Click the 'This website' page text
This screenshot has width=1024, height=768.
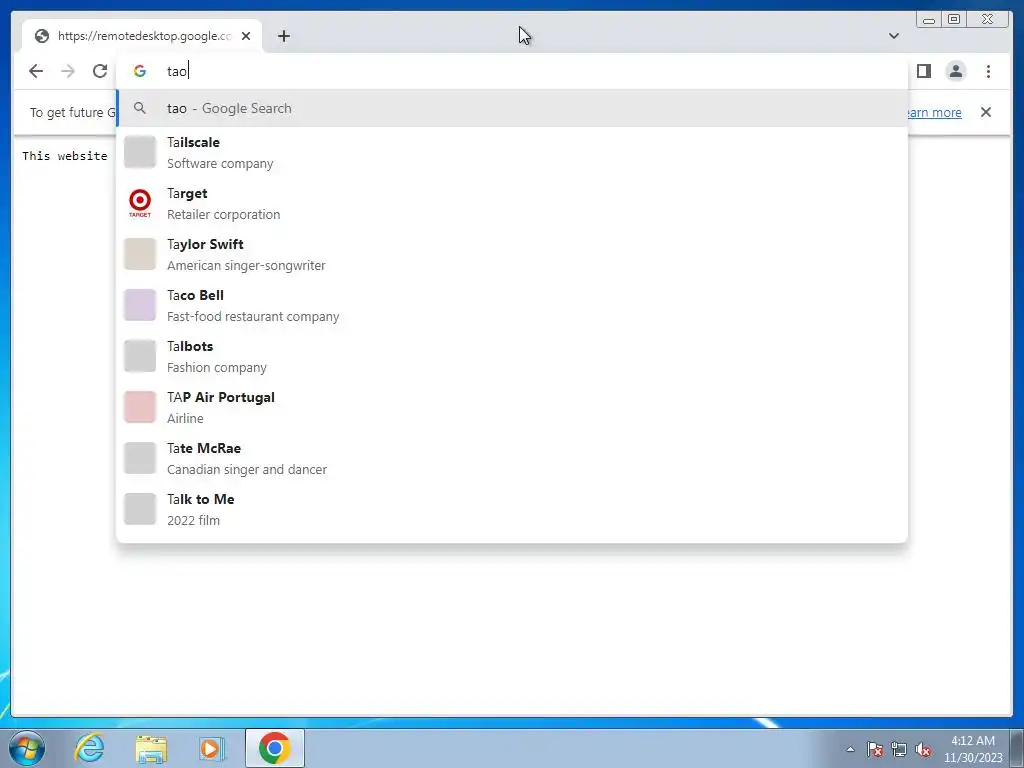65,156
